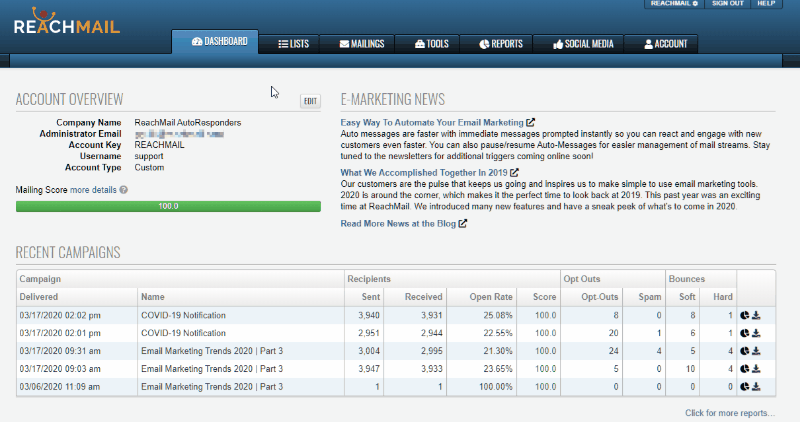800x422 pixels.
Task: Download report for 09:03 am Email Marketing Trends campaign
Action: pos(756,369)
